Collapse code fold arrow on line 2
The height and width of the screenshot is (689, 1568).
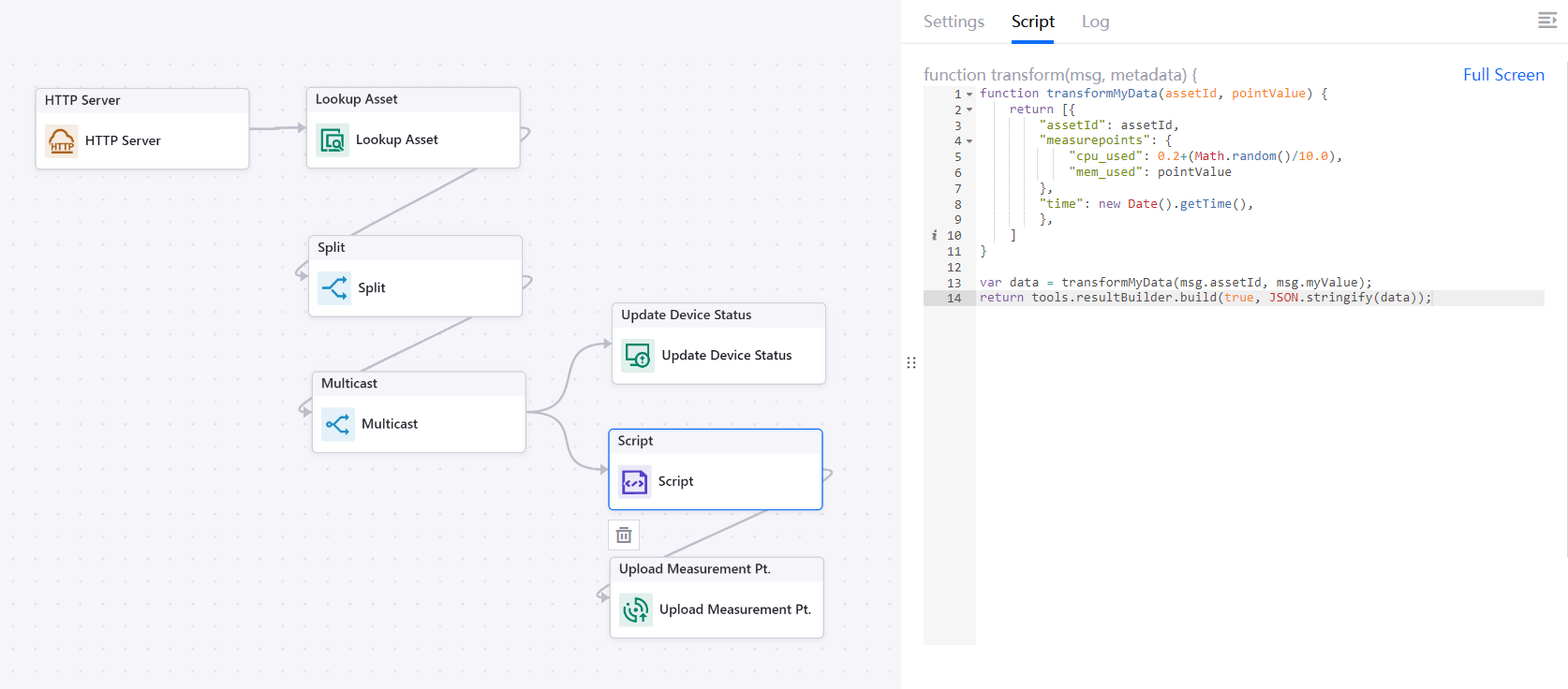tap(969, 110)
